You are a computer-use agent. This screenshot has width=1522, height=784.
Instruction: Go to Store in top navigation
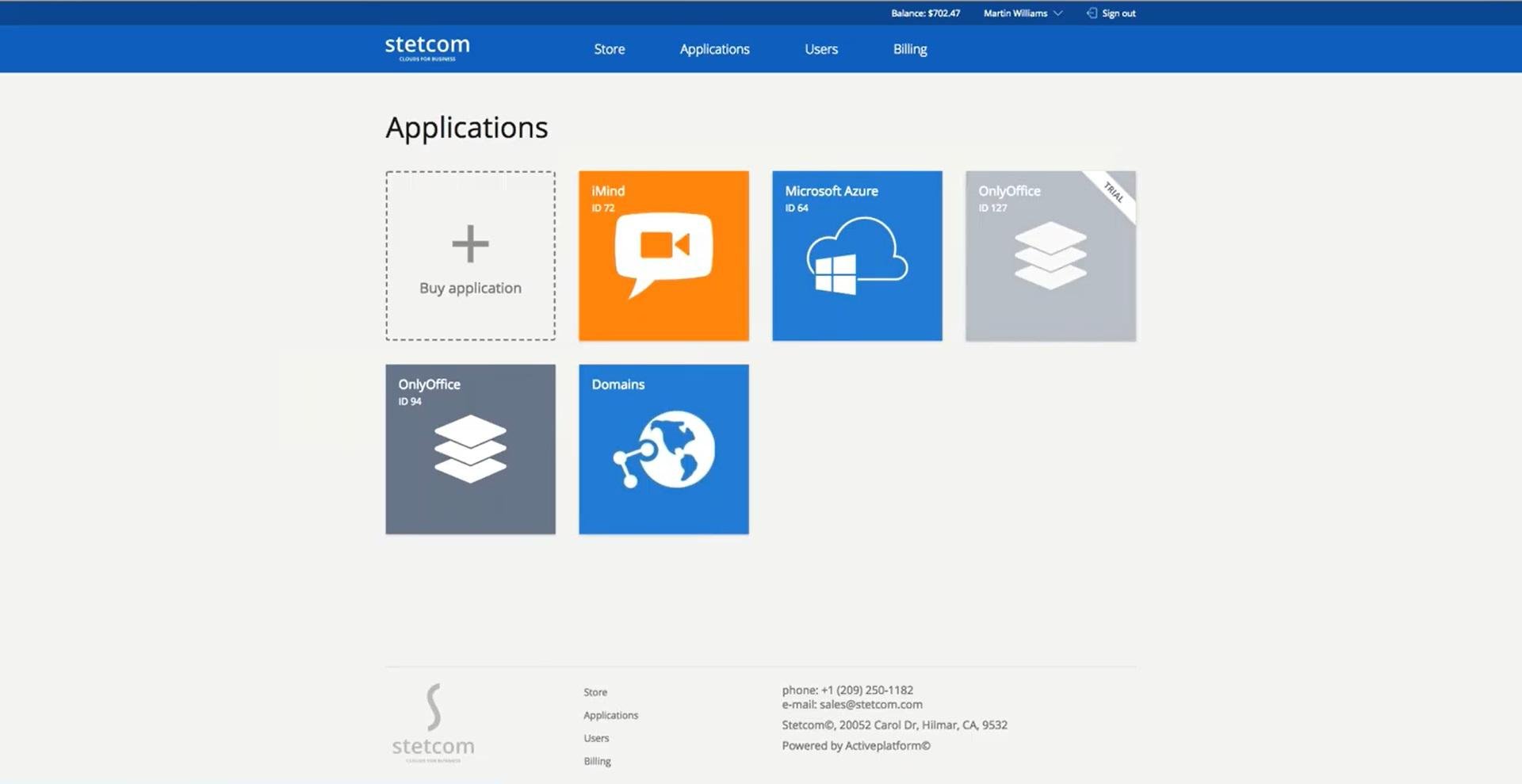tap(609, 49)
